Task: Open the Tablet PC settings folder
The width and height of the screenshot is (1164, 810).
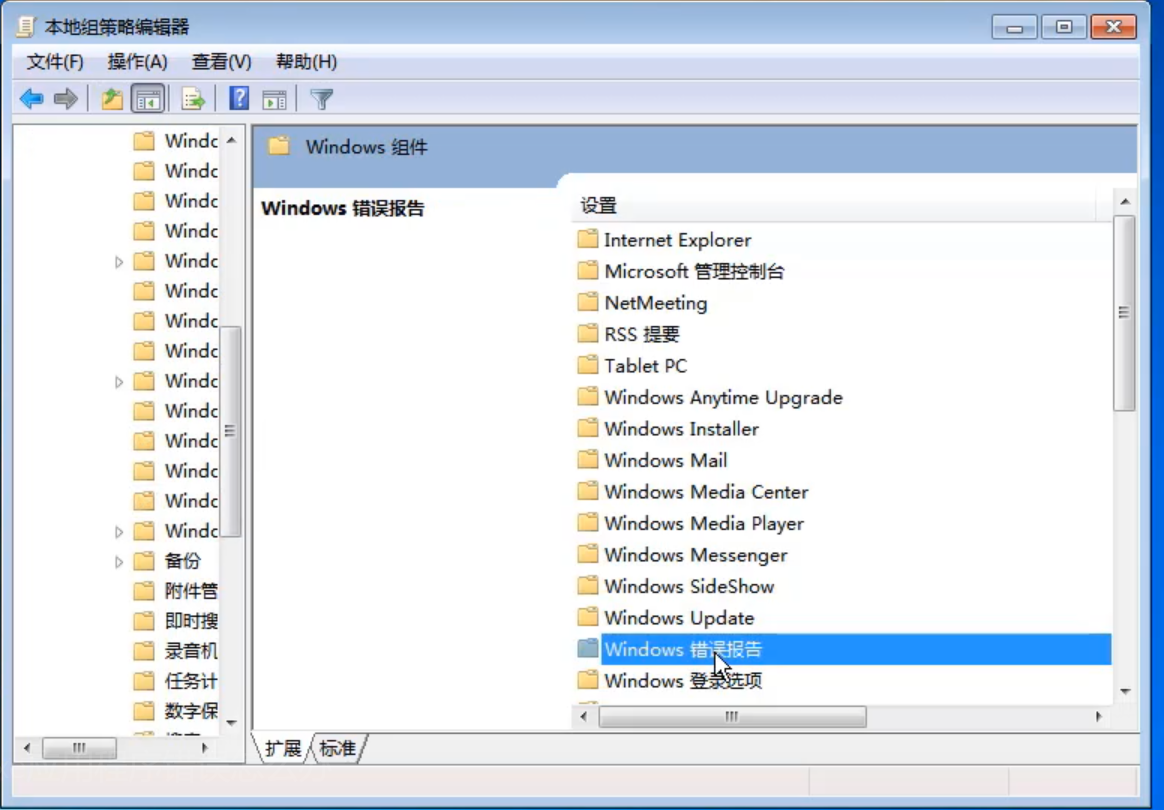Action: pos(645,366)
